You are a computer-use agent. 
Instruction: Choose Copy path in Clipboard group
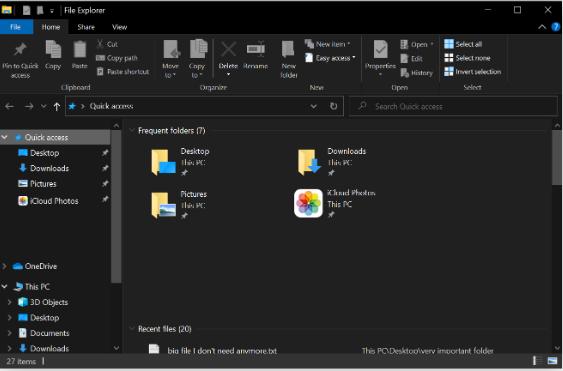(x=117, y=58)
